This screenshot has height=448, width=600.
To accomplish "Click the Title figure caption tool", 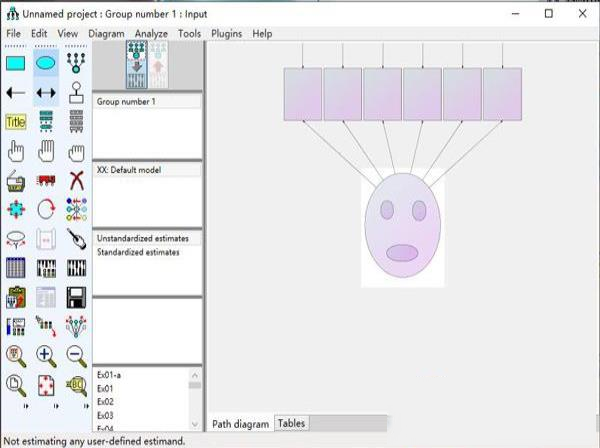I will 16,122.
